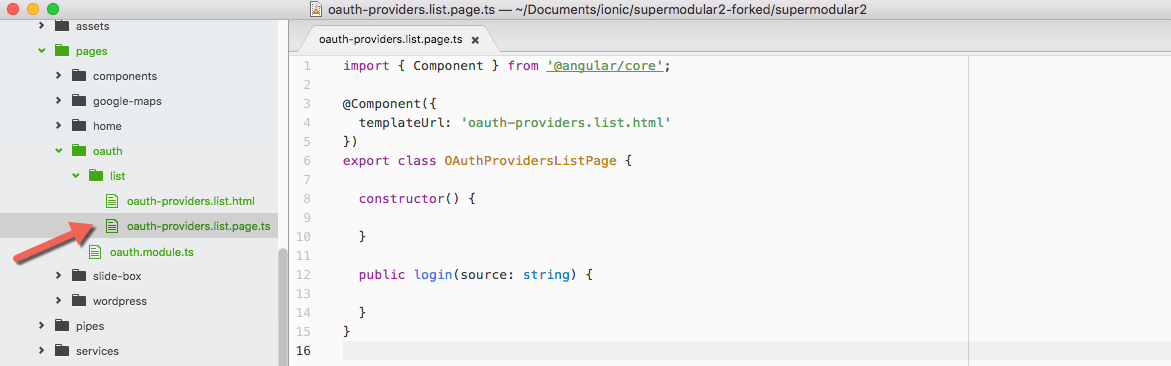This screenshot has height=366, width=1171.
Task: Select oauth-providers.list.page.ts in the tree
Action: coord(199,226)
